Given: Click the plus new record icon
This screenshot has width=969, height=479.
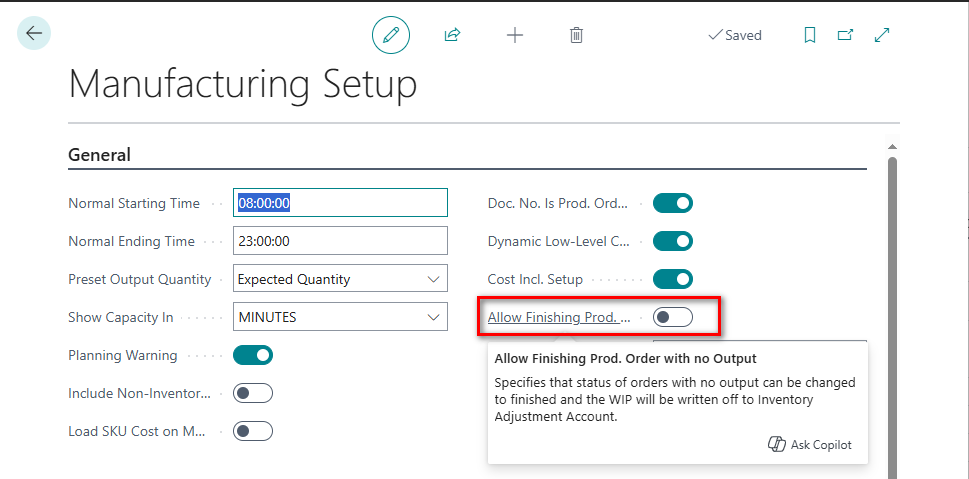Looking at the screenshot, I should (514, 35).
